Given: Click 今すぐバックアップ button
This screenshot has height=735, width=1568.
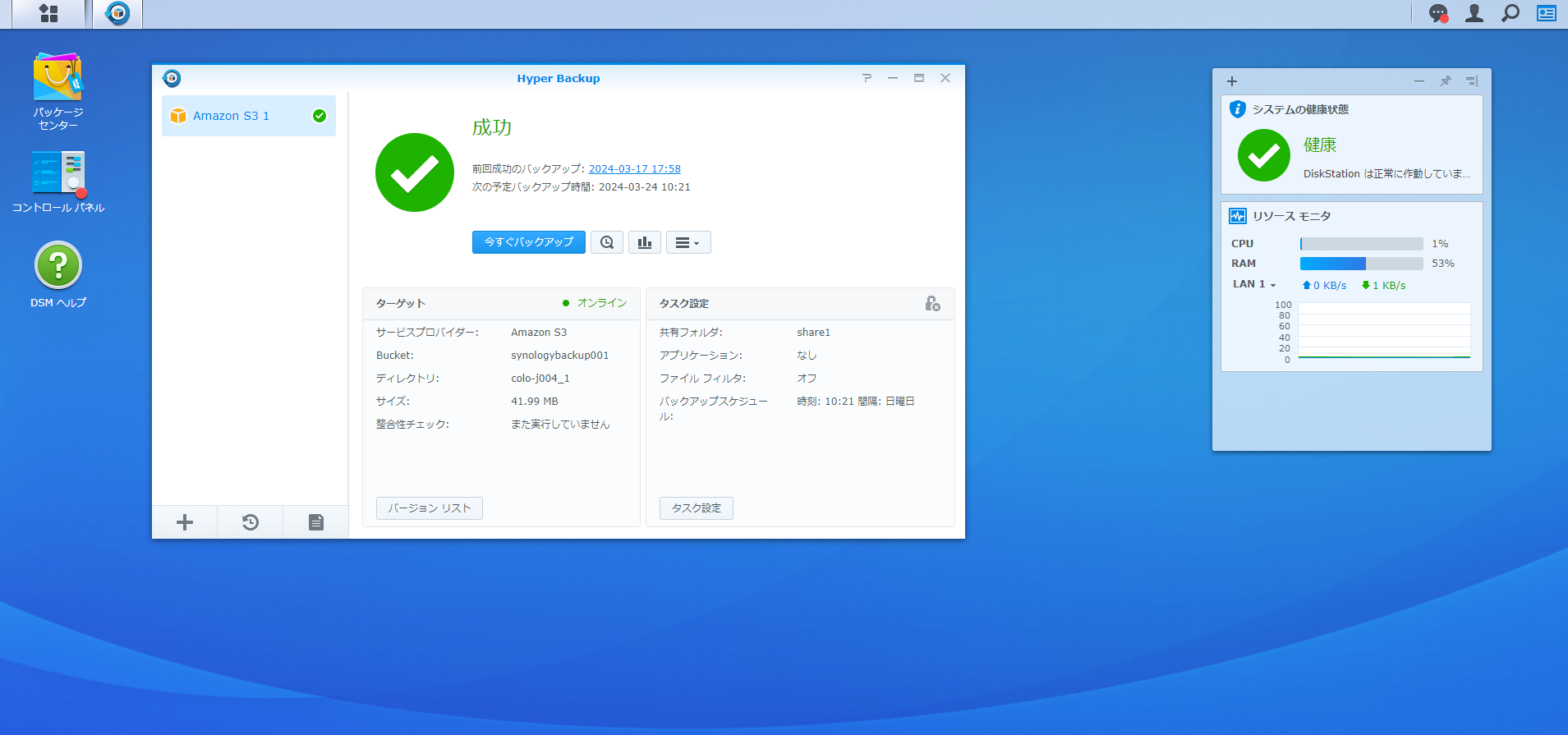Looking at the screenshot, I should (529, 242).
